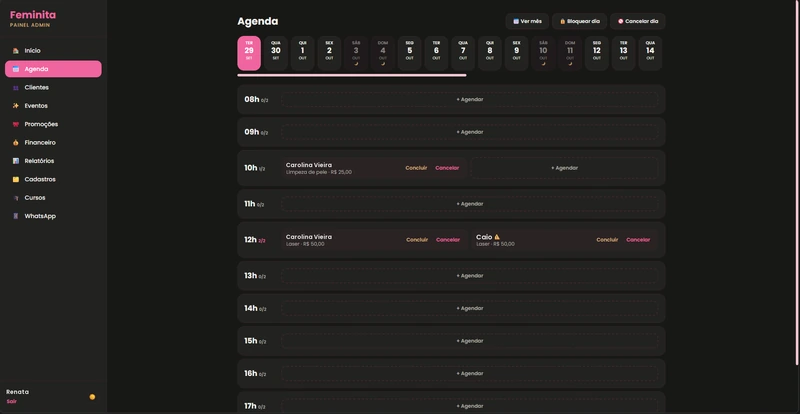Screen dimensions: 800x414
Task: Click Agendar in the 17h slot
Action: pos(469,406)
